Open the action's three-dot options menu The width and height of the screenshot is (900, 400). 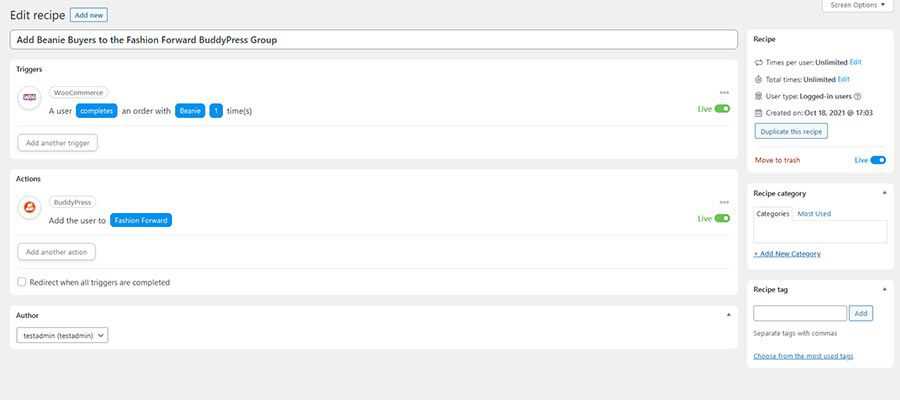724,202
